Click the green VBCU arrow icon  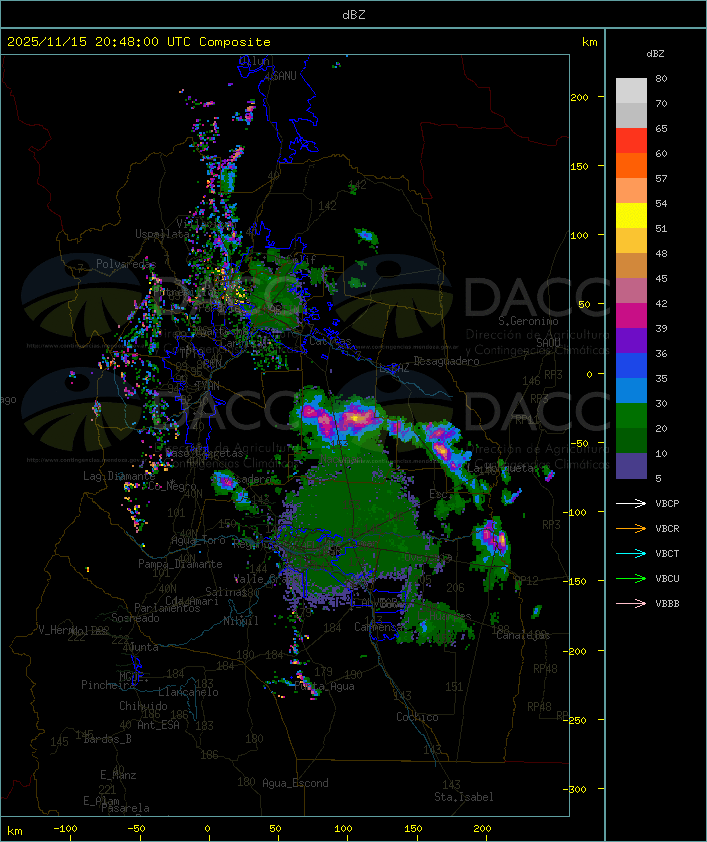click(x=631, y=578)
